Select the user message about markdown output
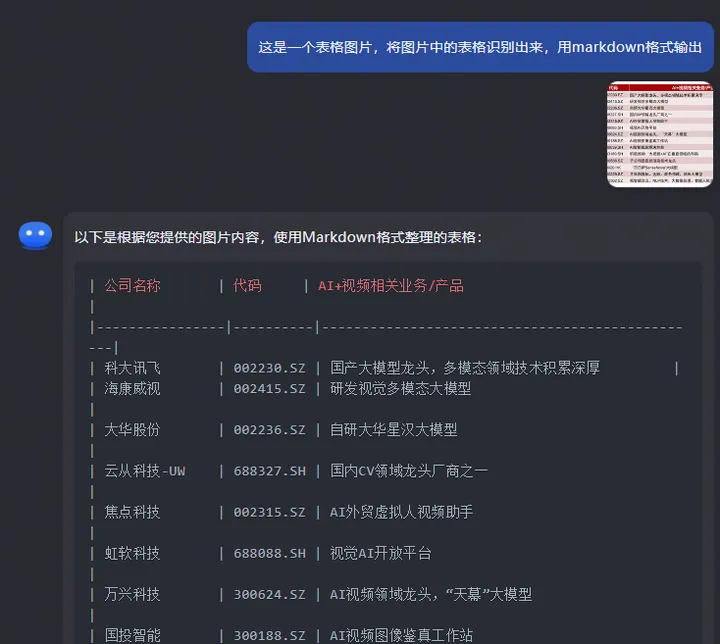Screen dimensions: 720x644 pos(480,47)
